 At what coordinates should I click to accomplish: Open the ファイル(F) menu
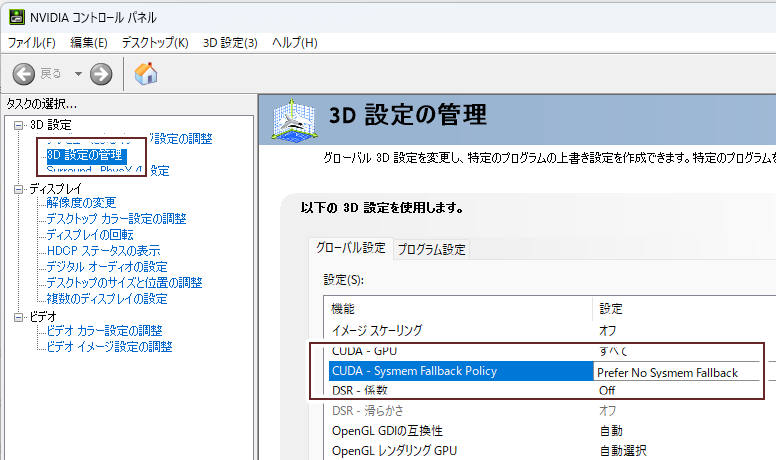click(x=31, y=43)
